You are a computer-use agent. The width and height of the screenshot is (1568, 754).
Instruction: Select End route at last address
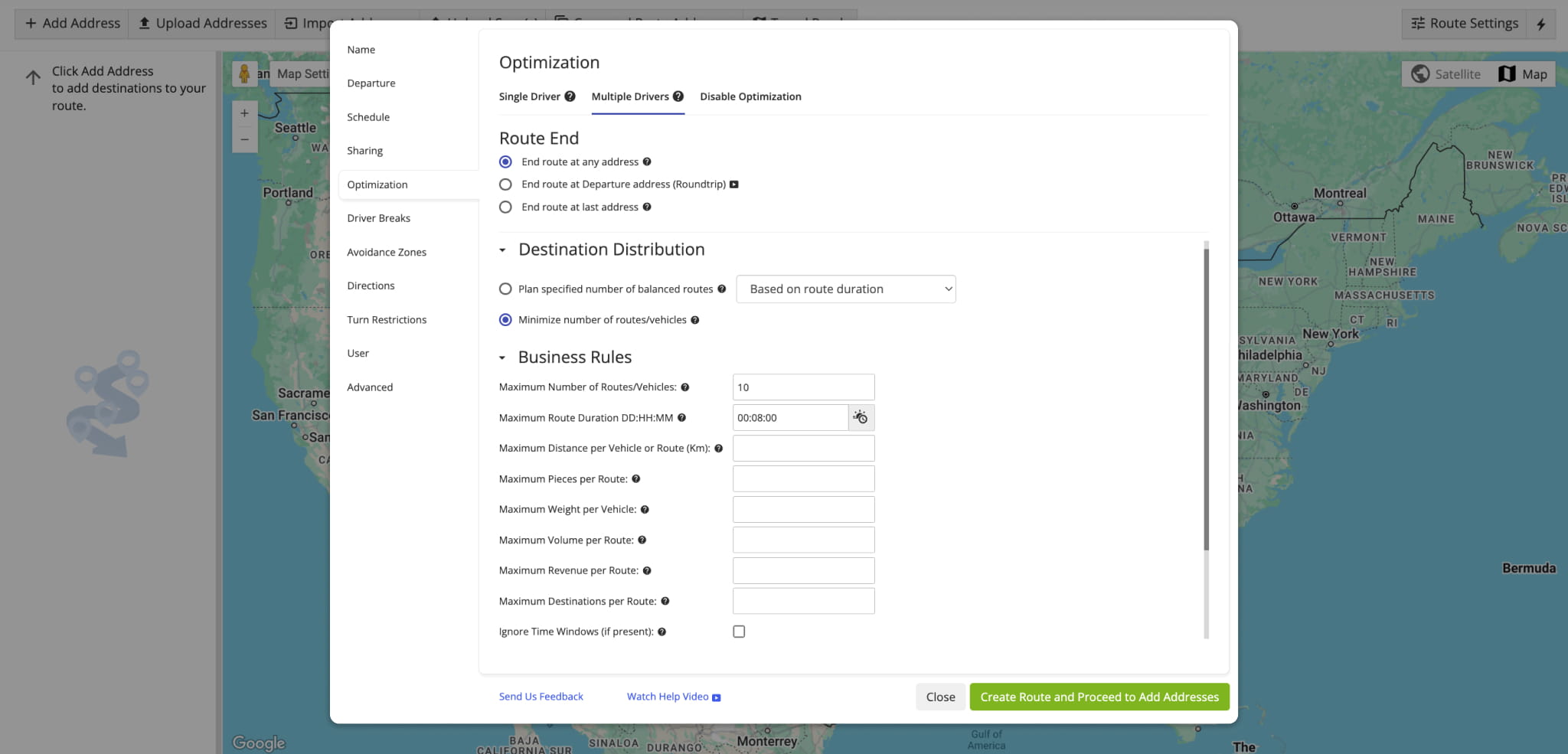click(505, 207)
